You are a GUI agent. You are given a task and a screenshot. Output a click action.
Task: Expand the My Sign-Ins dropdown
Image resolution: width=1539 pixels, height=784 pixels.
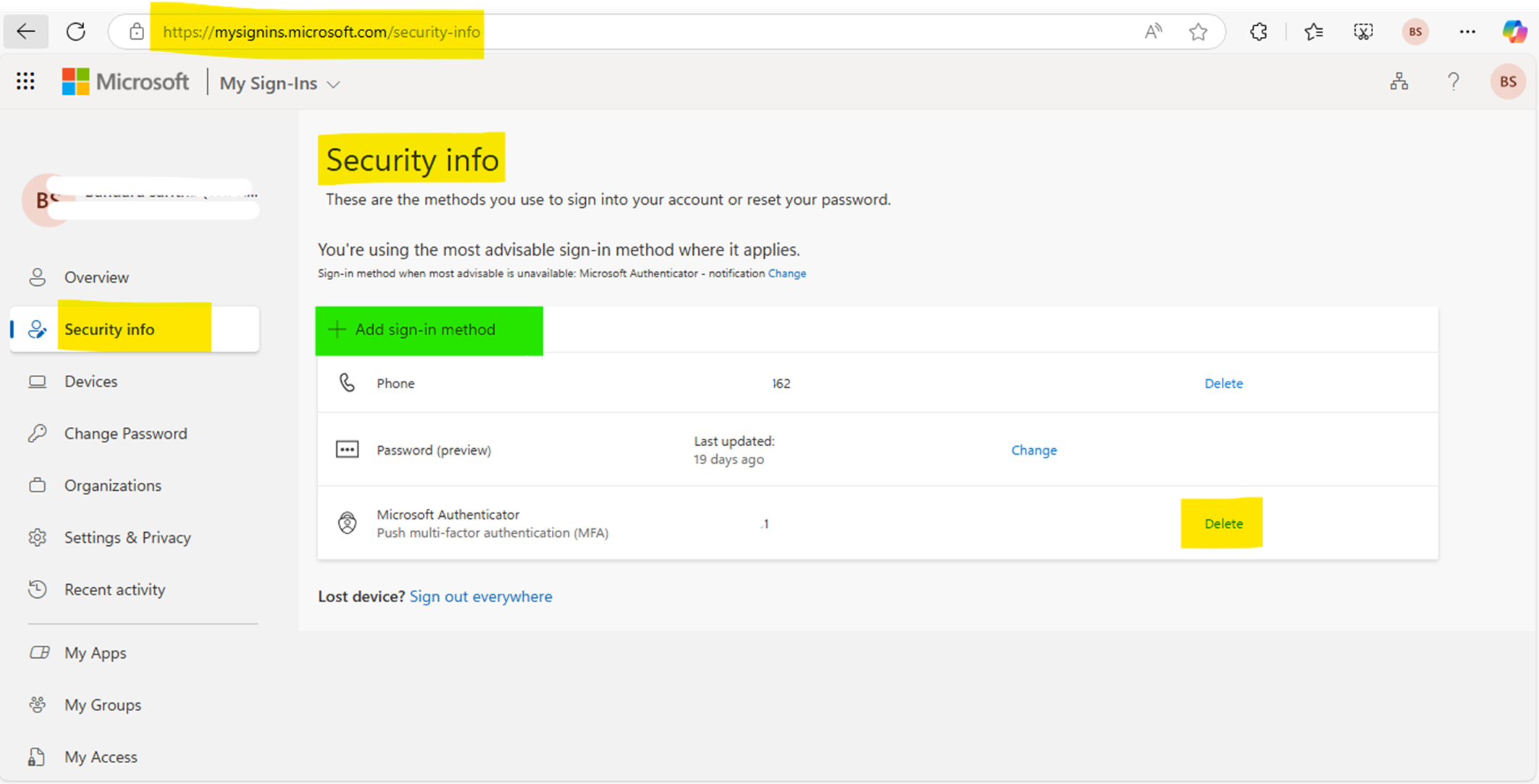[x=334, y=84]
